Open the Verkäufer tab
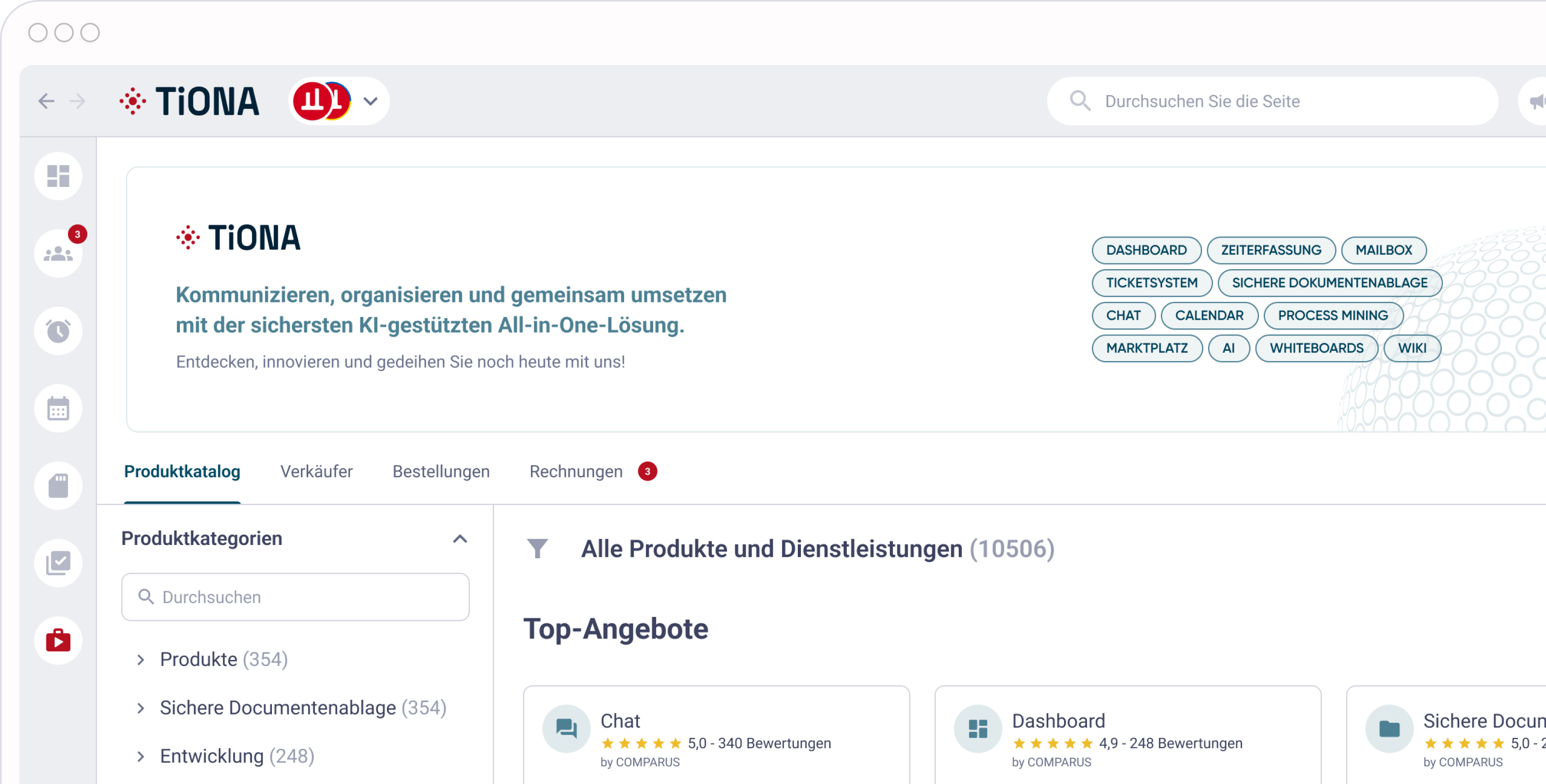Image resolution: width=1546 pixels, height=784 pixels. click(316, 471)
